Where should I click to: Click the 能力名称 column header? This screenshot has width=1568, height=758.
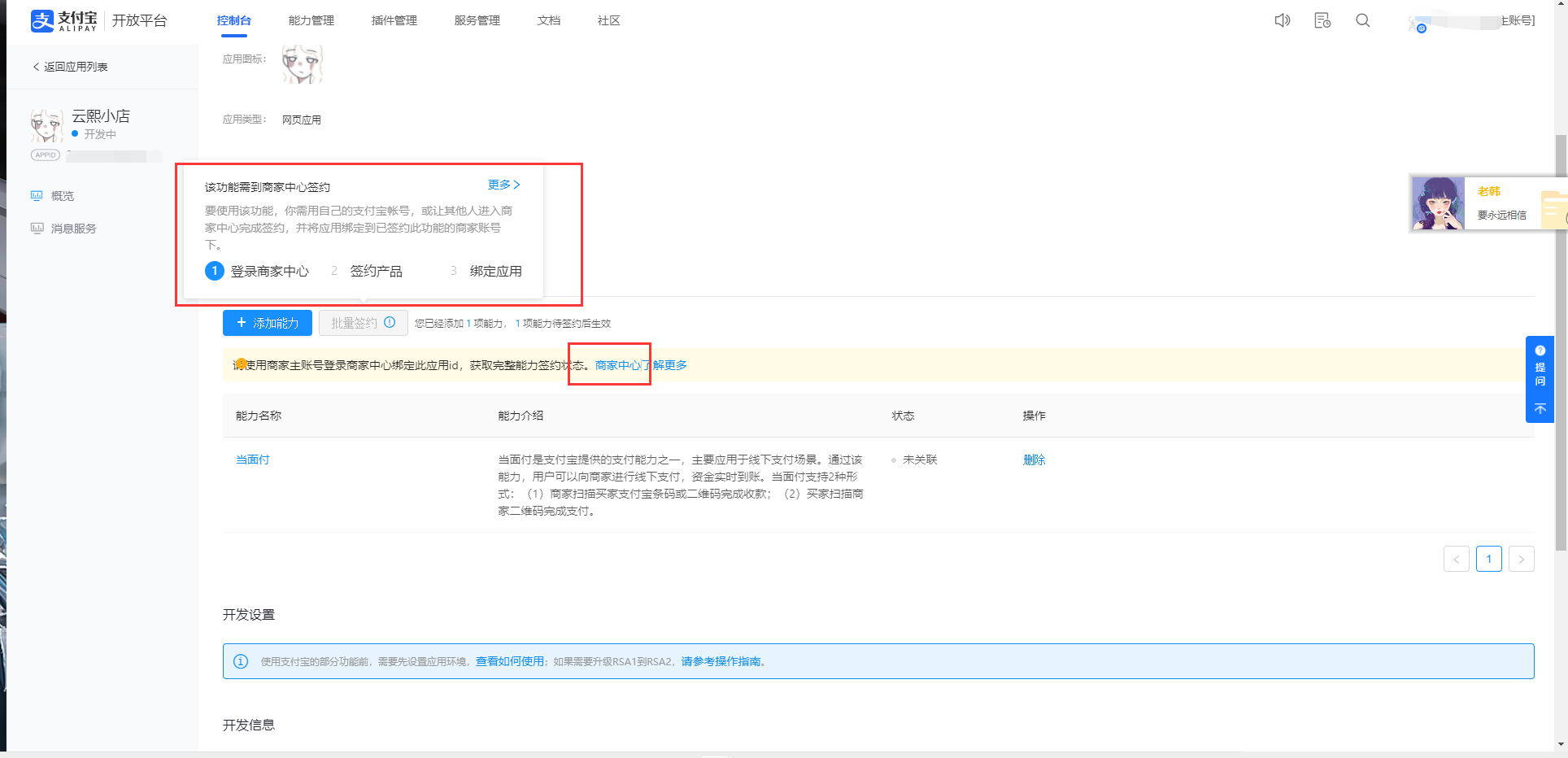click(259, 416)
